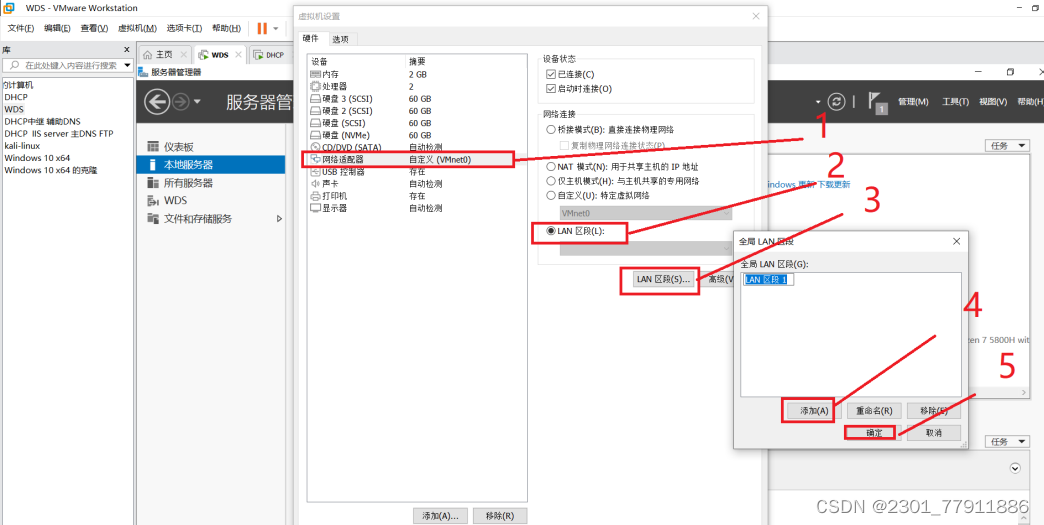1044x525 pixels.
Task: Select LAN 区段(L) radio button
Action: pos(551,232)
